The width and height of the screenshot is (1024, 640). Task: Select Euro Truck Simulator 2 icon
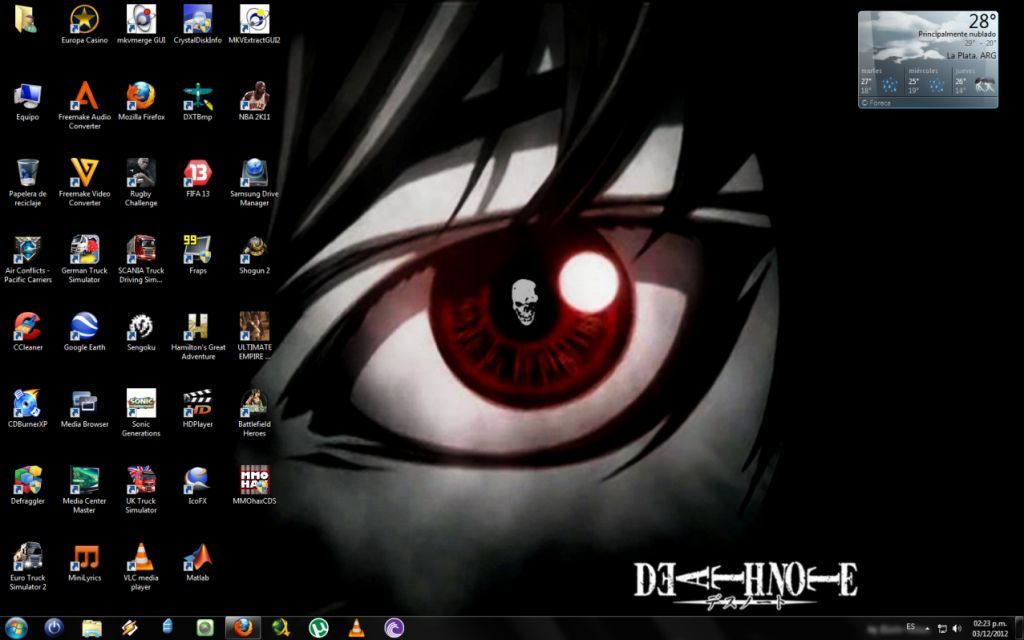pos(27,567)
